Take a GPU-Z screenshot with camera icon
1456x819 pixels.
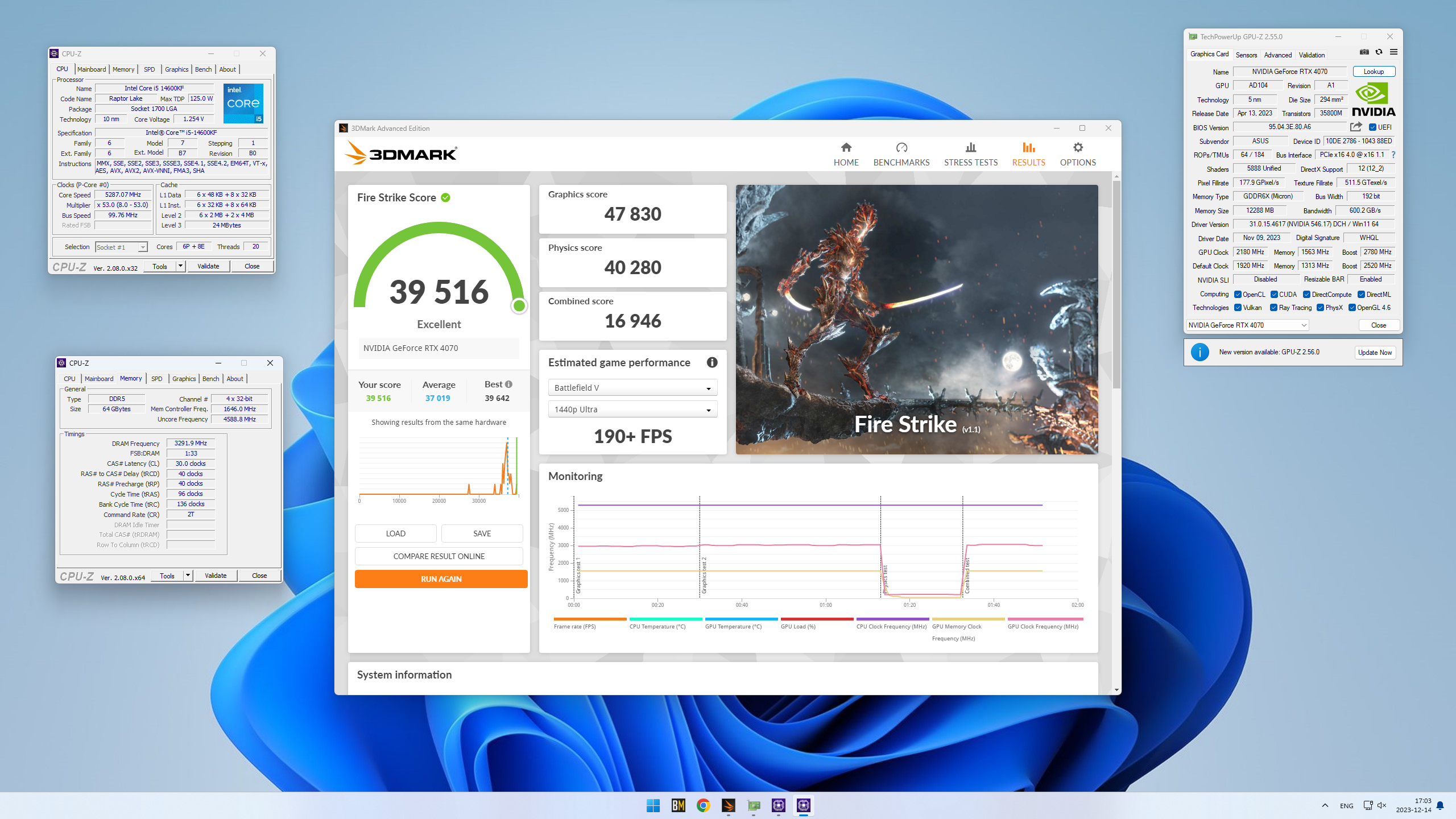tap(1364, 52)
